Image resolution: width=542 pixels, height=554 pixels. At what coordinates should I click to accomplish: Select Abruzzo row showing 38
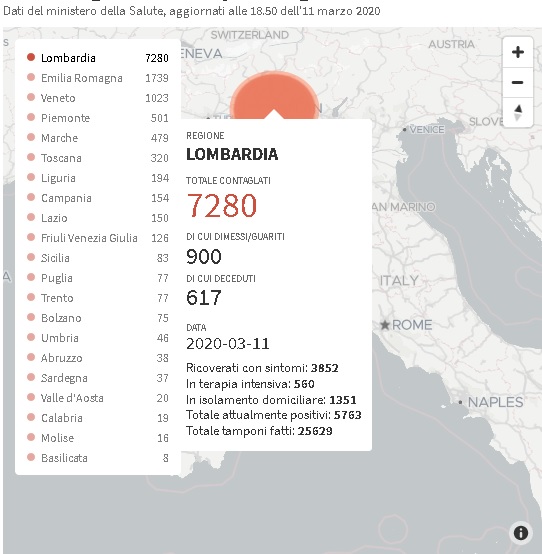coord(98,358)
